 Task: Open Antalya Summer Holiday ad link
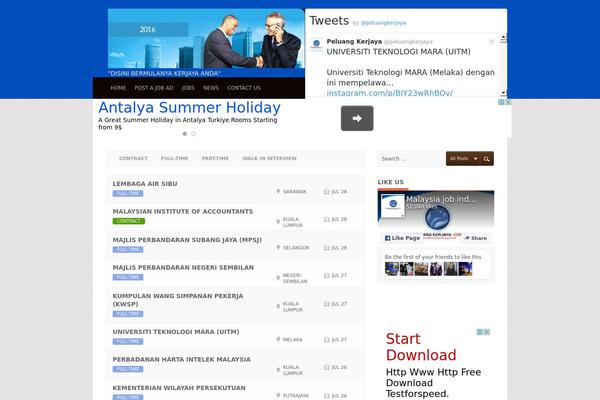coord(189,107)
